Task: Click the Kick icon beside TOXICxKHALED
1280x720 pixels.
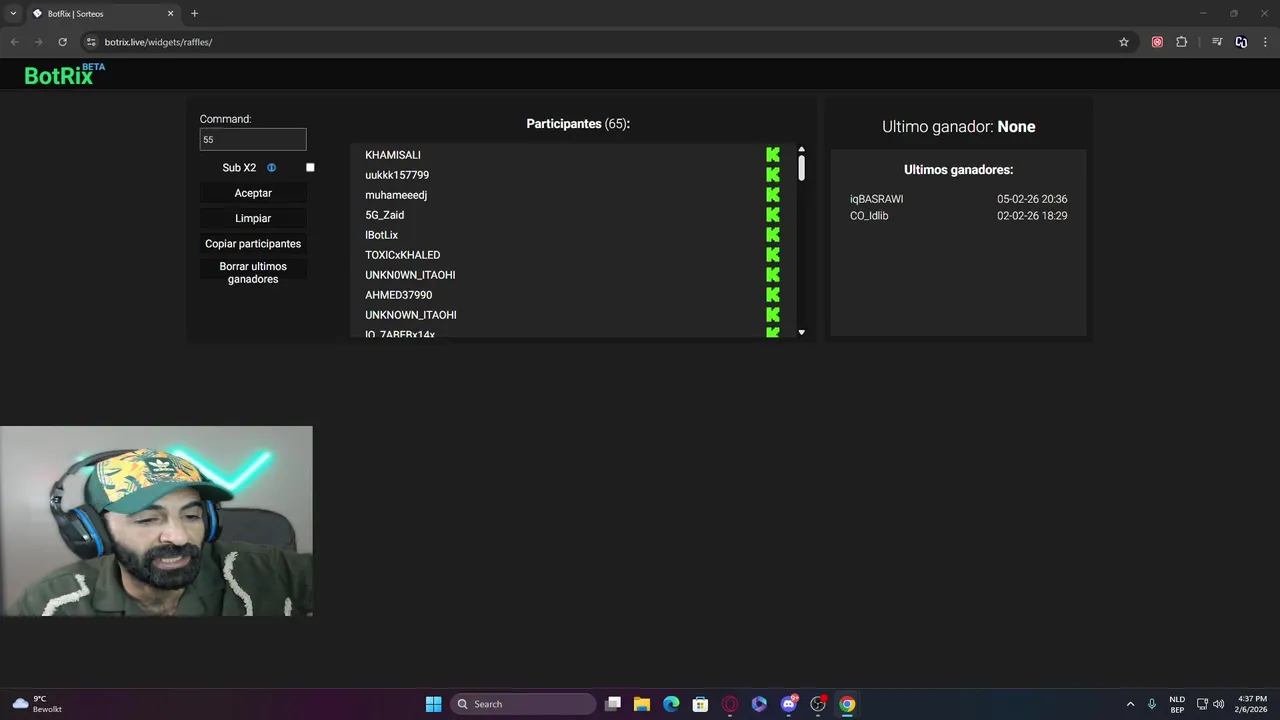Action: tap(773, 255)
